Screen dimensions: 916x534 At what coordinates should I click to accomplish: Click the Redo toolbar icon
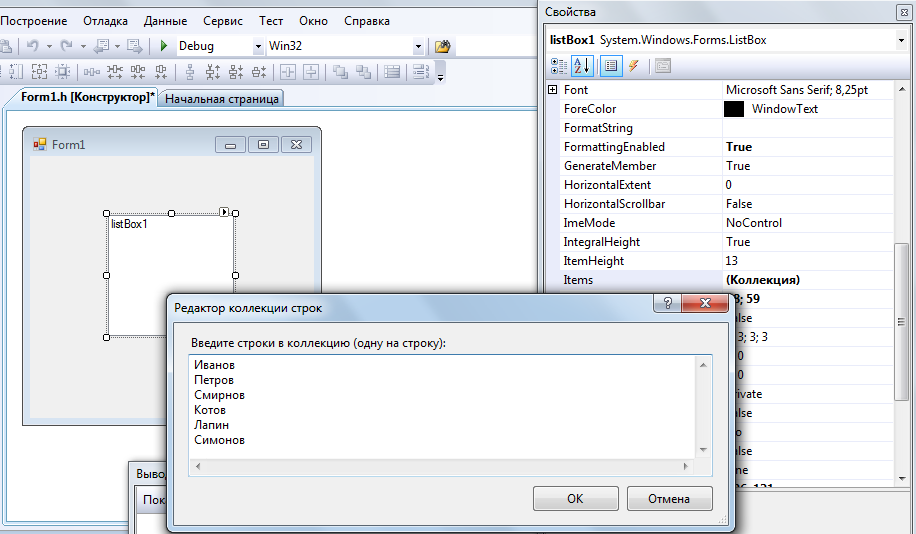click(x=67, y=46)
